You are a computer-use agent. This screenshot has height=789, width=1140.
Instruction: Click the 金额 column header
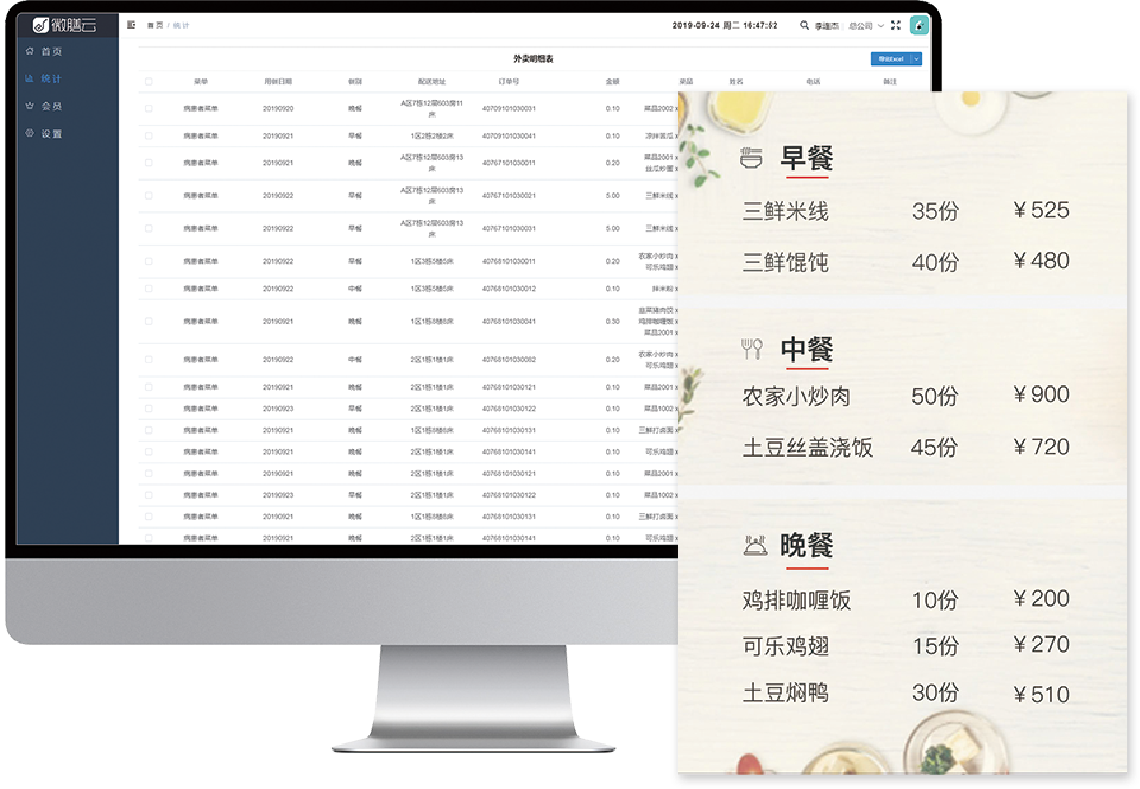coord(612,81)
